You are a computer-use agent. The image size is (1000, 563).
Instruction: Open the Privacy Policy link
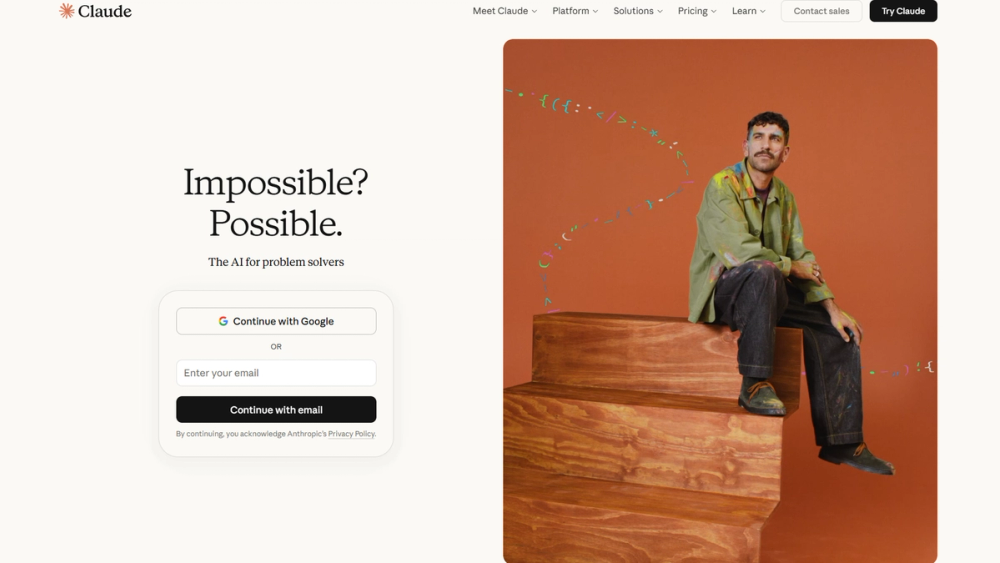[351, 434]
